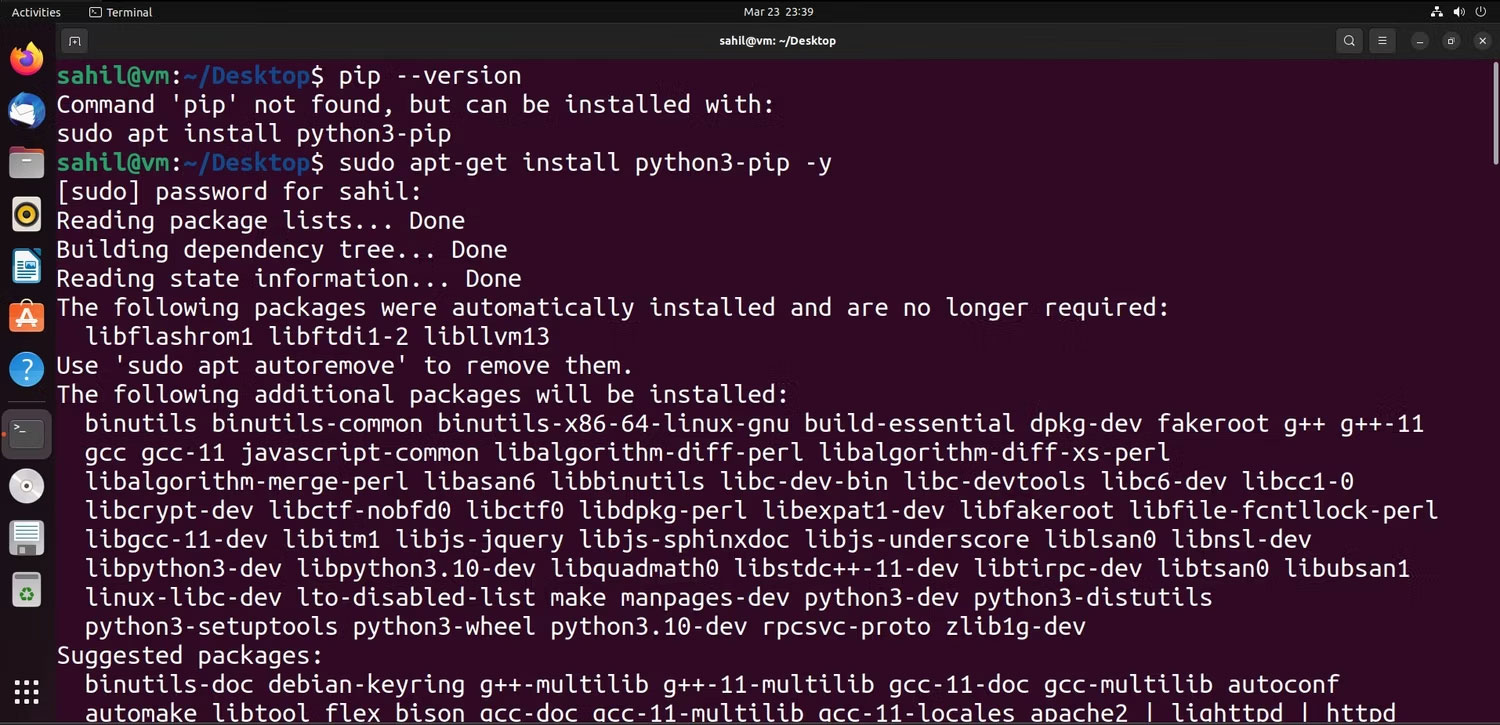The width and height of the screenshot is (1500, 725).
Task: Launch LibreOffice Writer from the dock
Action: tap(27, 266)
